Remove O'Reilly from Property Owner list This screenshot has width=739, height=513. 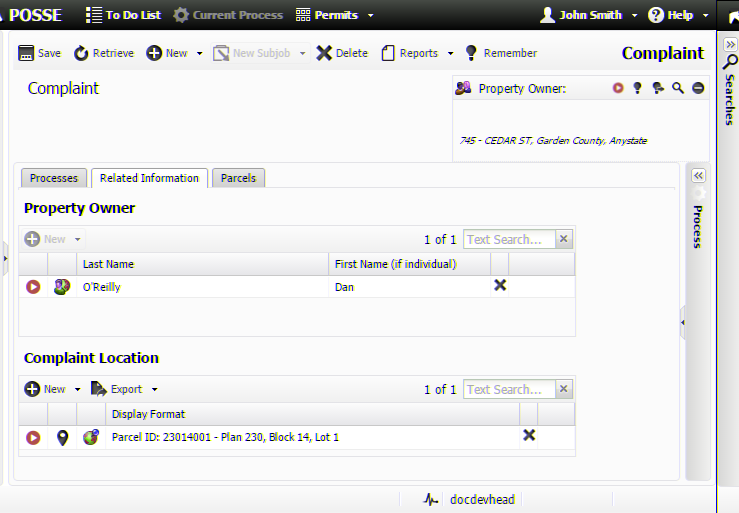point(500,285)
